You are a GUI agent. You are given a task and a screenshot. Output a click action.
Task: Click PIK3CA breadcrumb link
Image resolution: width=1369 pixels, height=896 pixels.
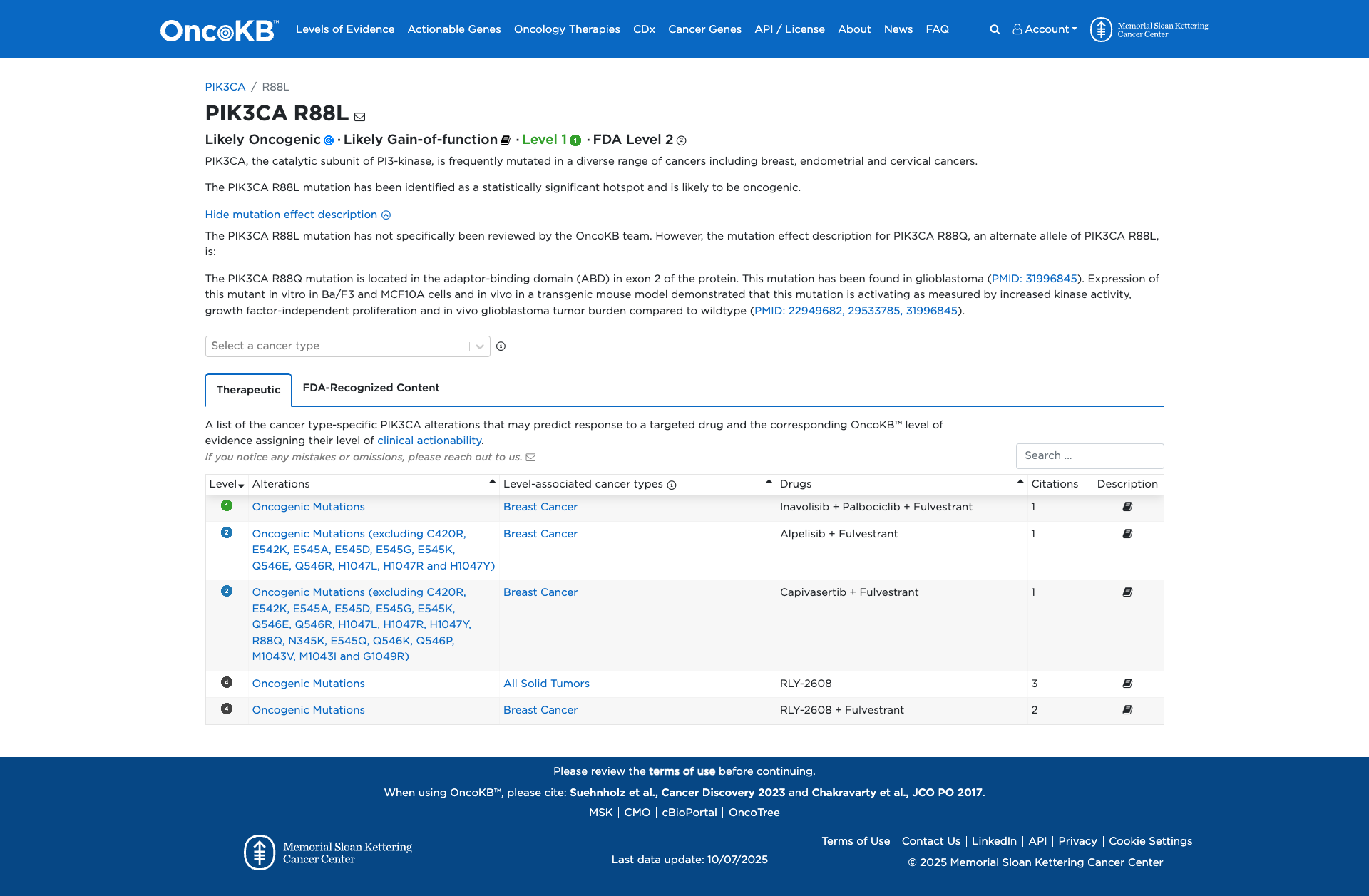click(x=225, y=87)
